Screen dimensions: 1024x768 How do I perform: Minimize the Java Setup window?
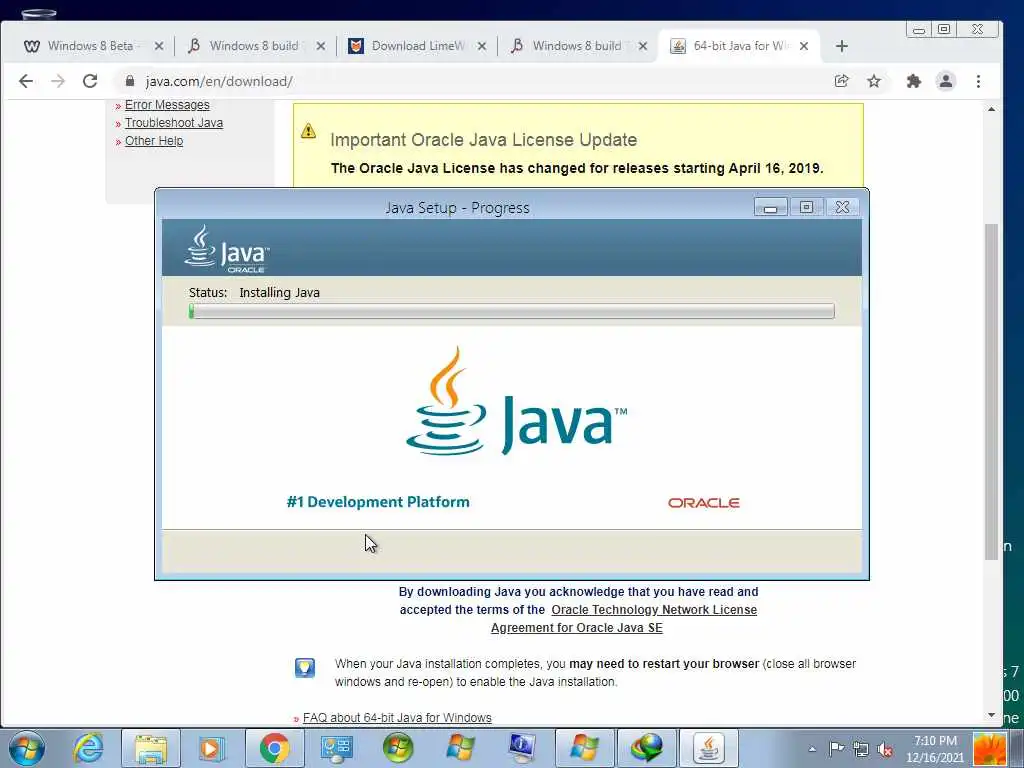click(x=771, y=207)
